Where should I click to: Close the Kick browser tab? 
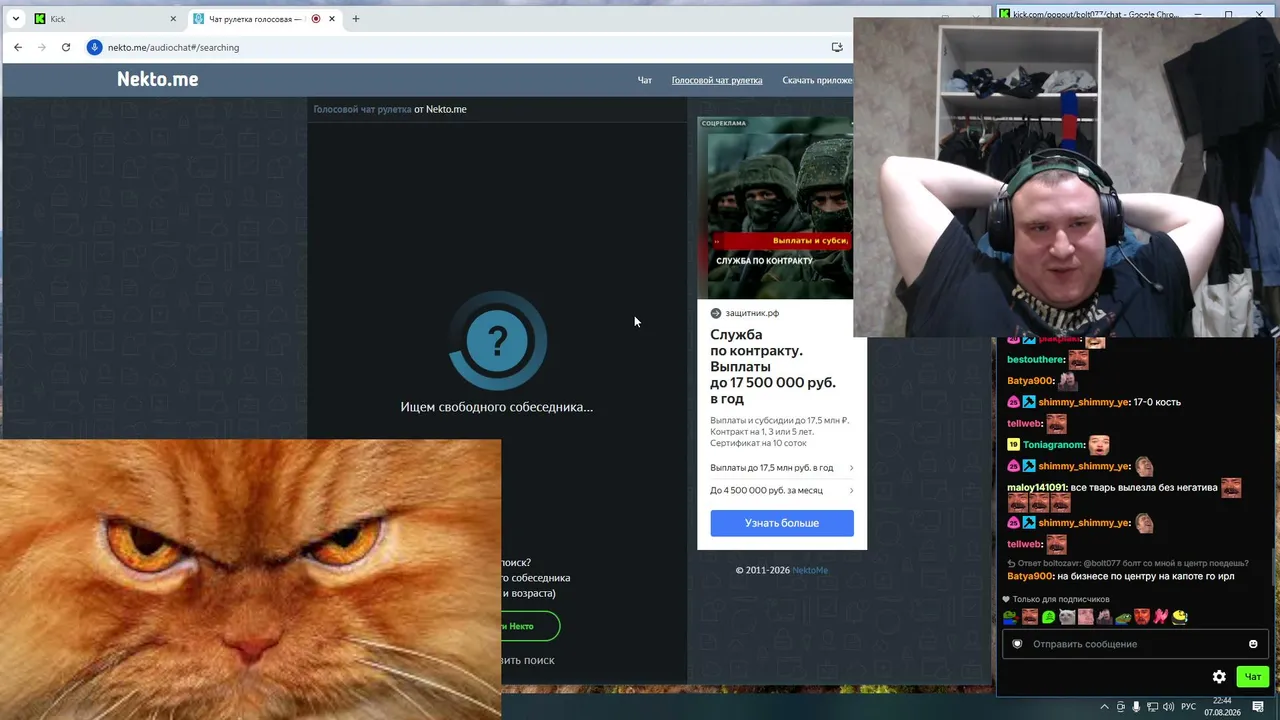[x=173, y=19]
